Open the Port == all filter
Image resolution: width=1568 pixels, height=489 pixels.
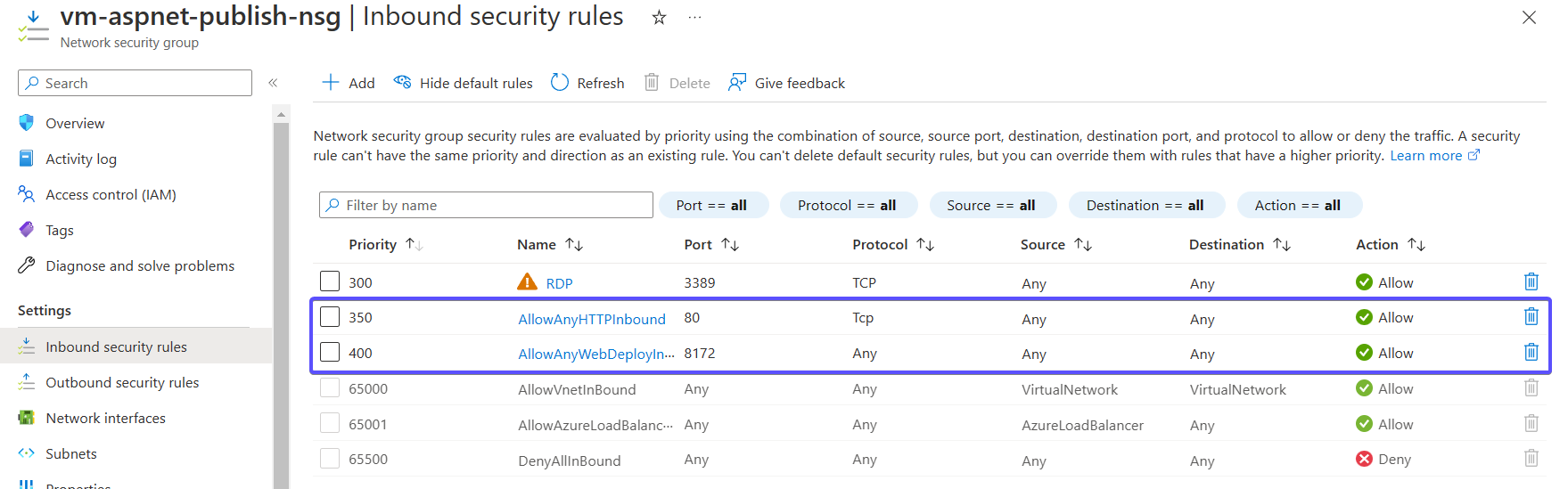pos(711,205)
